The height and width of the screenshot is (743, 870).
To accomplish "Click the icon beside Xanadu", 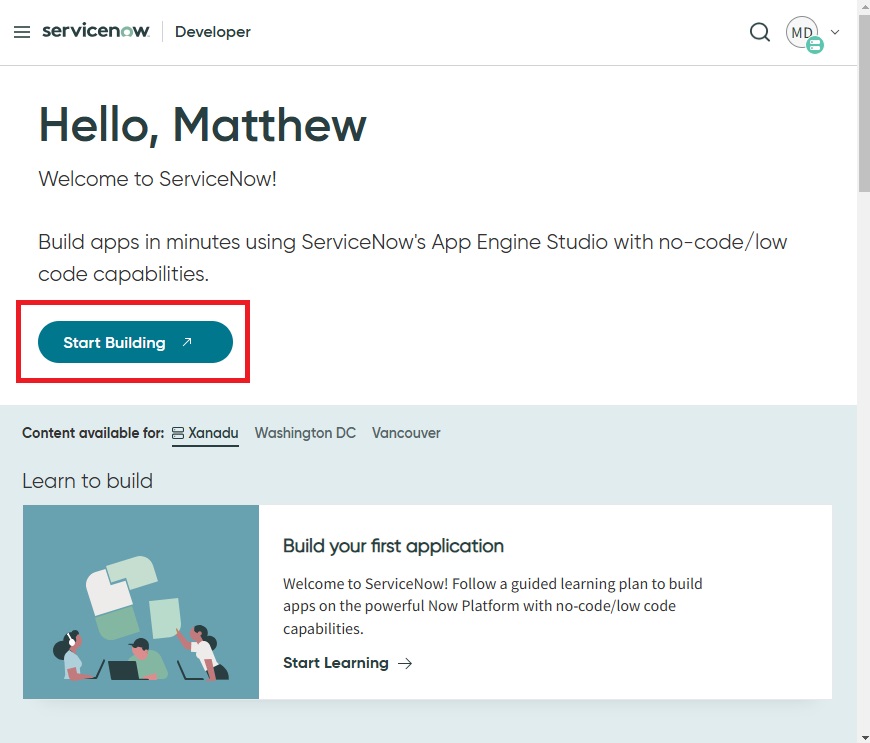I will click(x=178, y=433).
